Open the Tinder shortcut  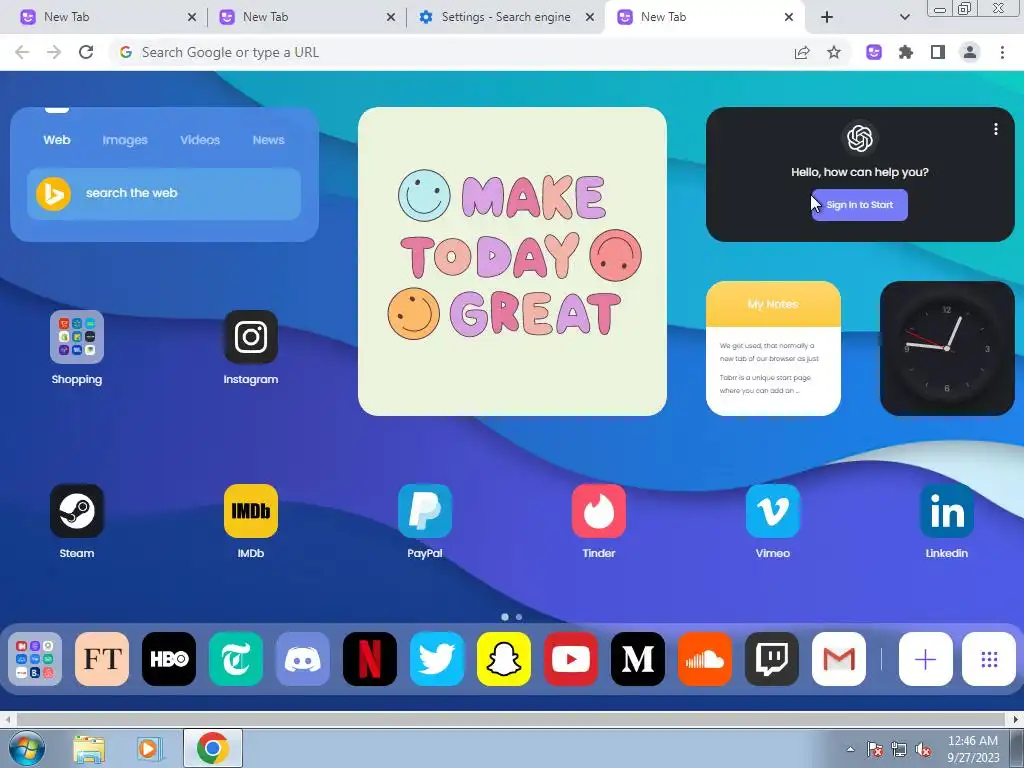point(599,511)
